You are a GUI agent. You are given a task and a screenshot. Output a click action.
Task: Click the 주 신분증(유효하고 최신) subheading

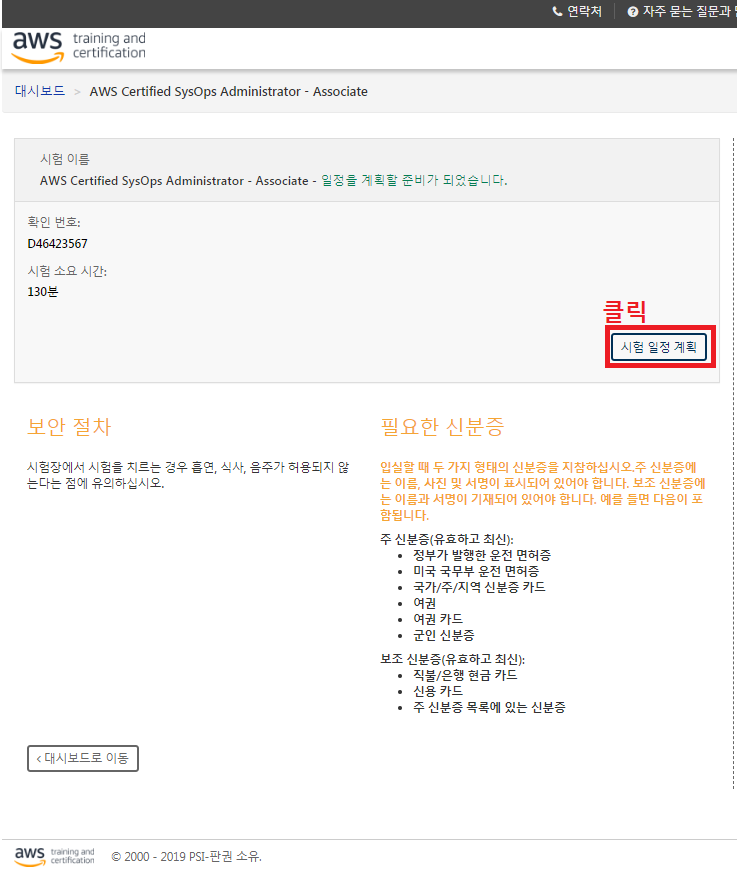tap(447, 539)
